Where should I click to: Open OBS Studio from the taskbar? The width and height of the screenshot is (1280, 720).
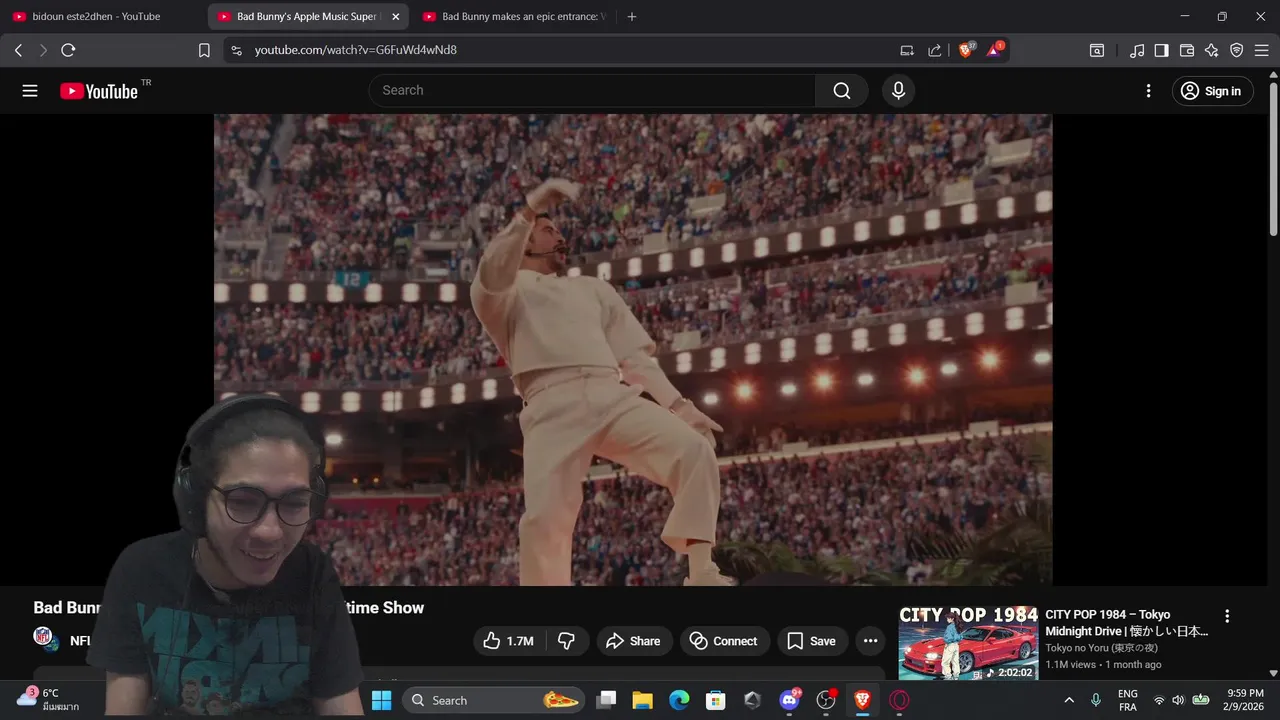click(826, 700)
